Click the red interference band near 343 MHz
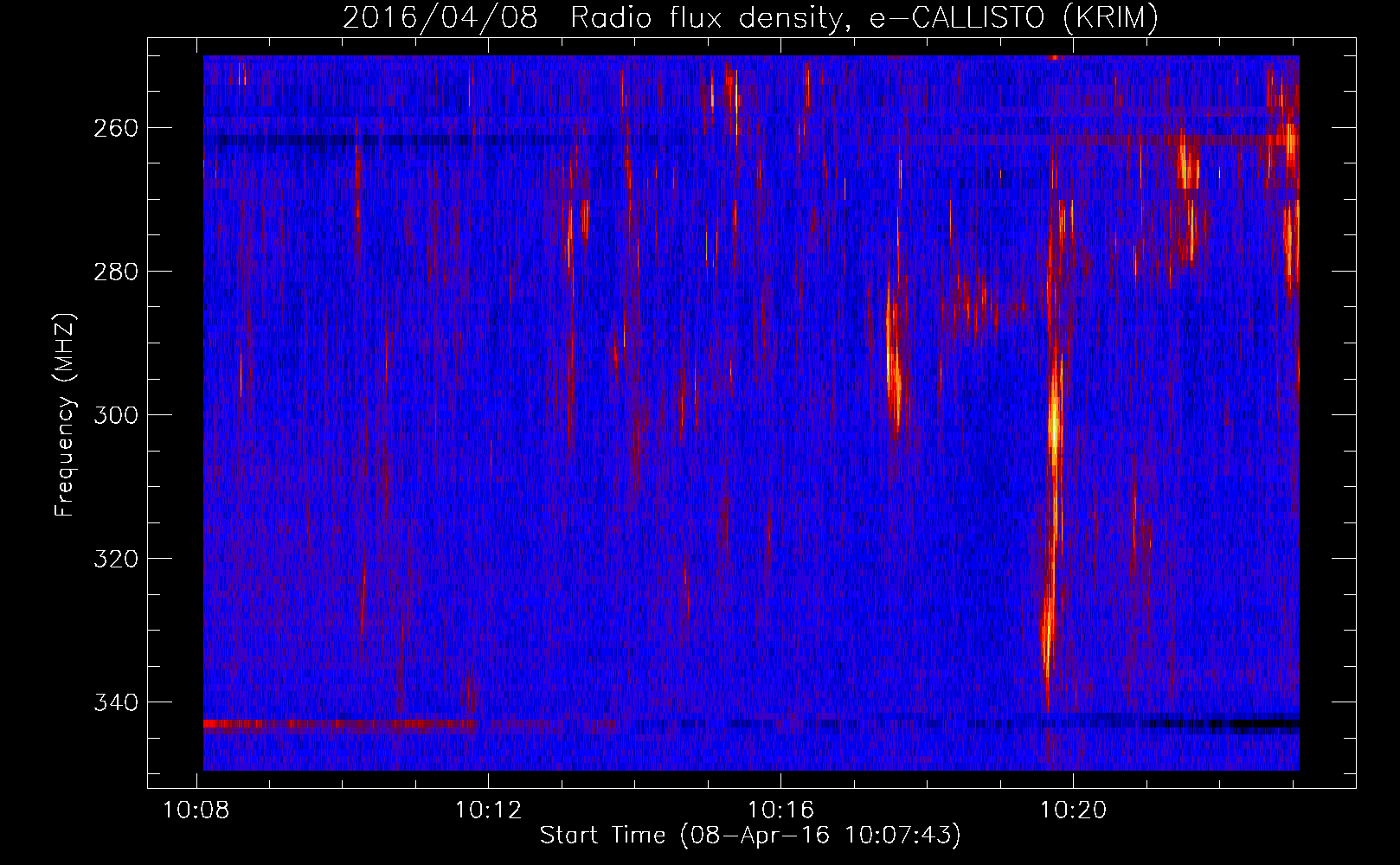 click(340, 724)
